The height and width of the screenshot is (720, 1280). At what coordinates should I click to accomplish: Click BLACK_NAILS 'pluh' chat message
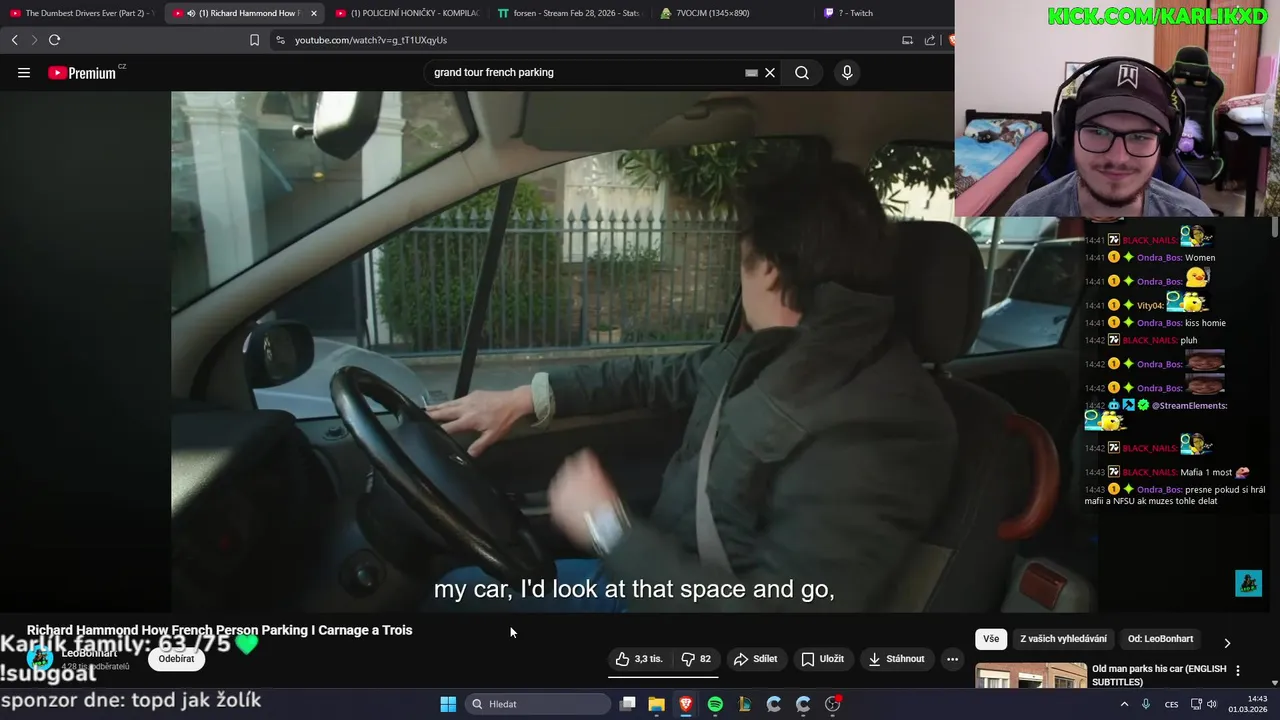tap(1189, 340)
